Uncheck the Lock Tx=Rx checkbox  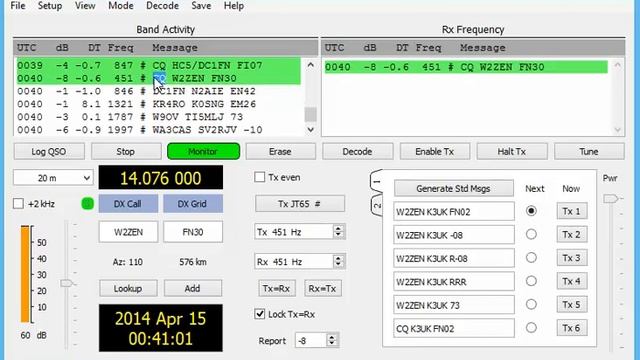point(260,314)
